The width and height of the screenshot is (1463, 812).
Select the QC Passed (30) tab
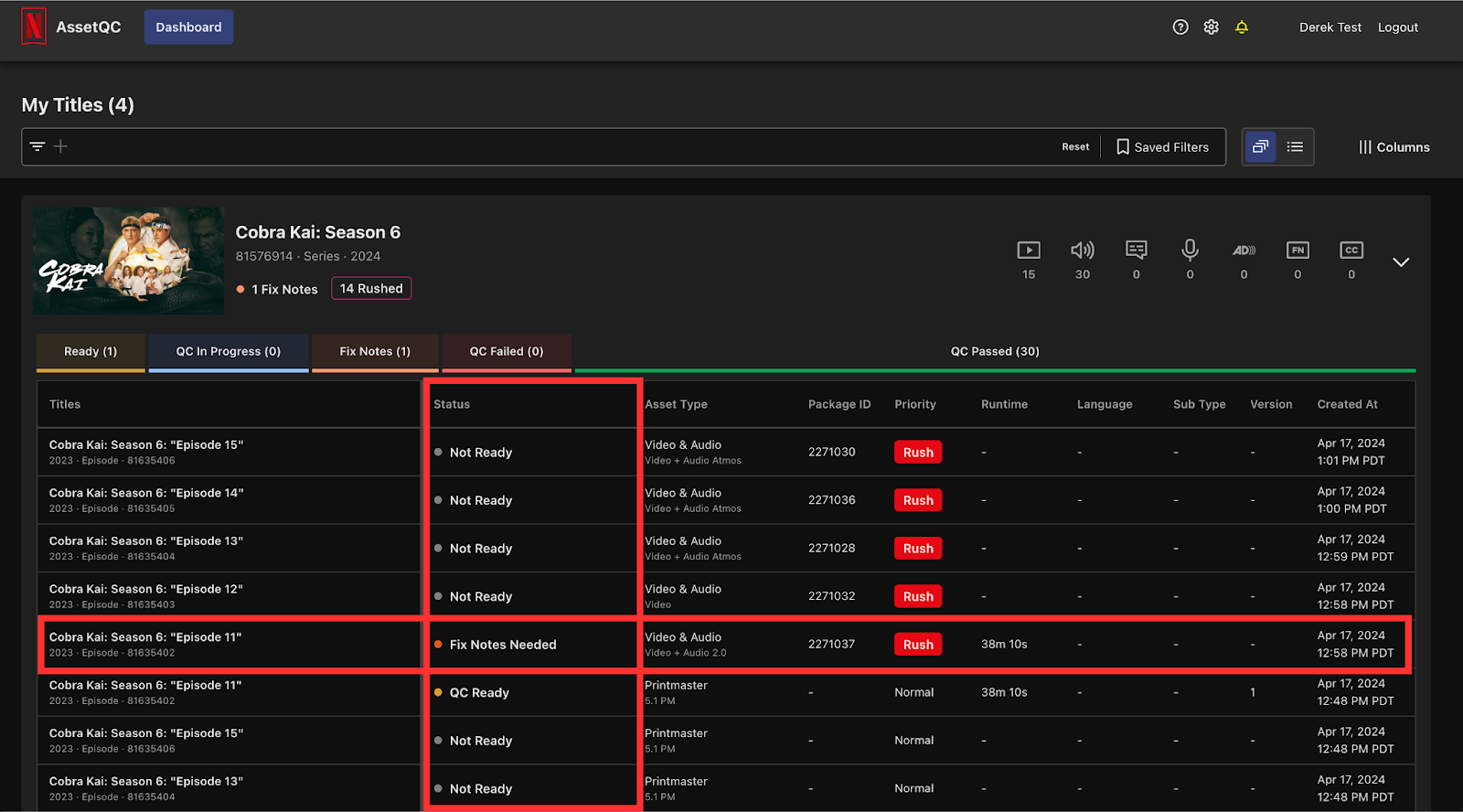995,352
